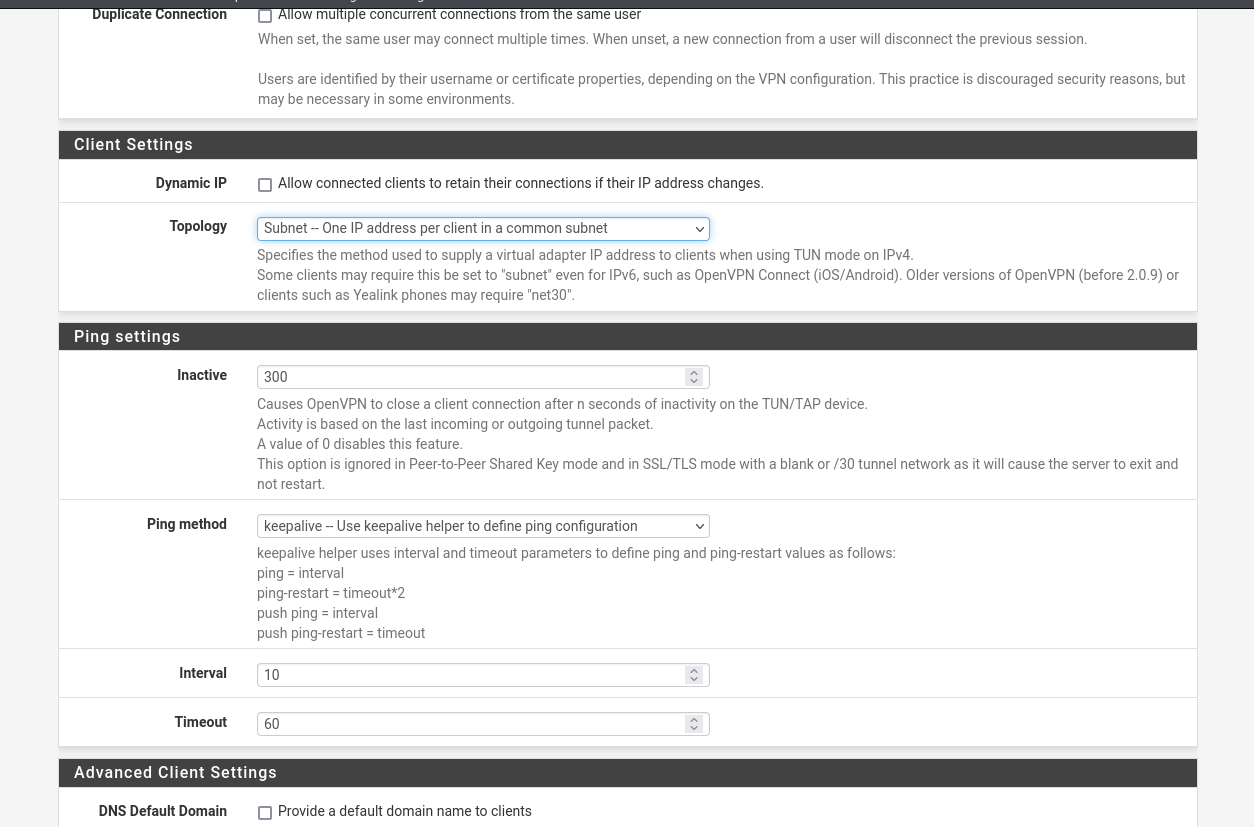
Task: Click the Interval field's up spinner arrow
Action: pos(694,670)
